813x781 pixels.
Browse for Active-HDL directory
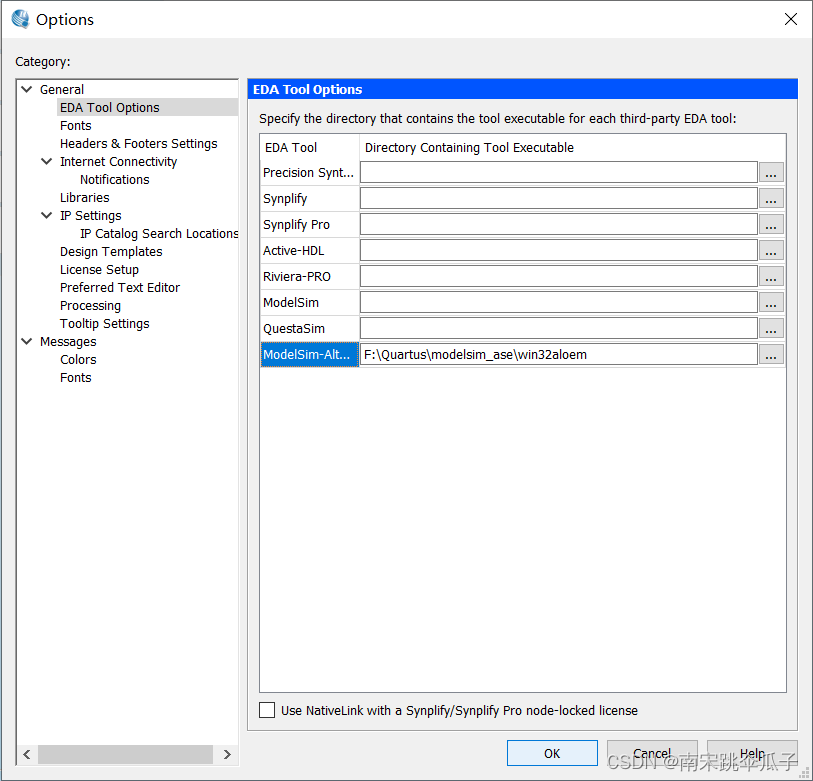[771, 250]
